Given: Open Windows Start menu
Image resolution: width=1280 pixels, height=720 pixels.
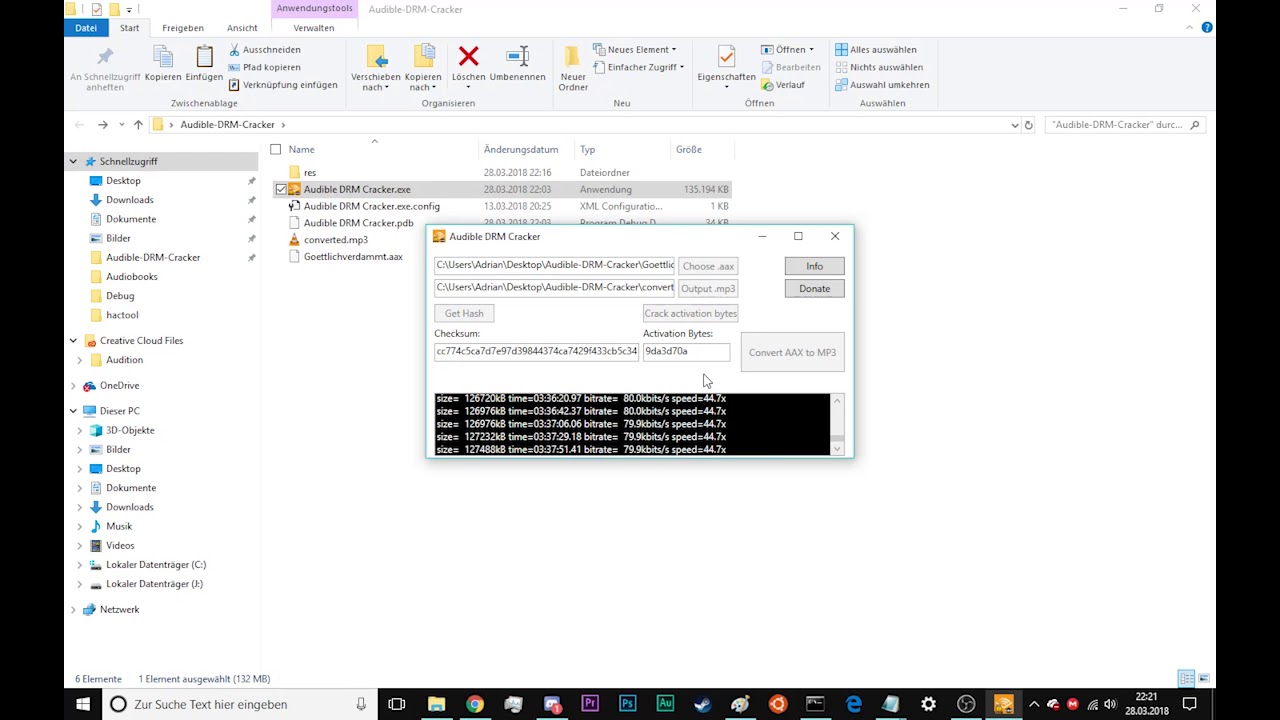Looking at the screenshot, I should 83,704.
